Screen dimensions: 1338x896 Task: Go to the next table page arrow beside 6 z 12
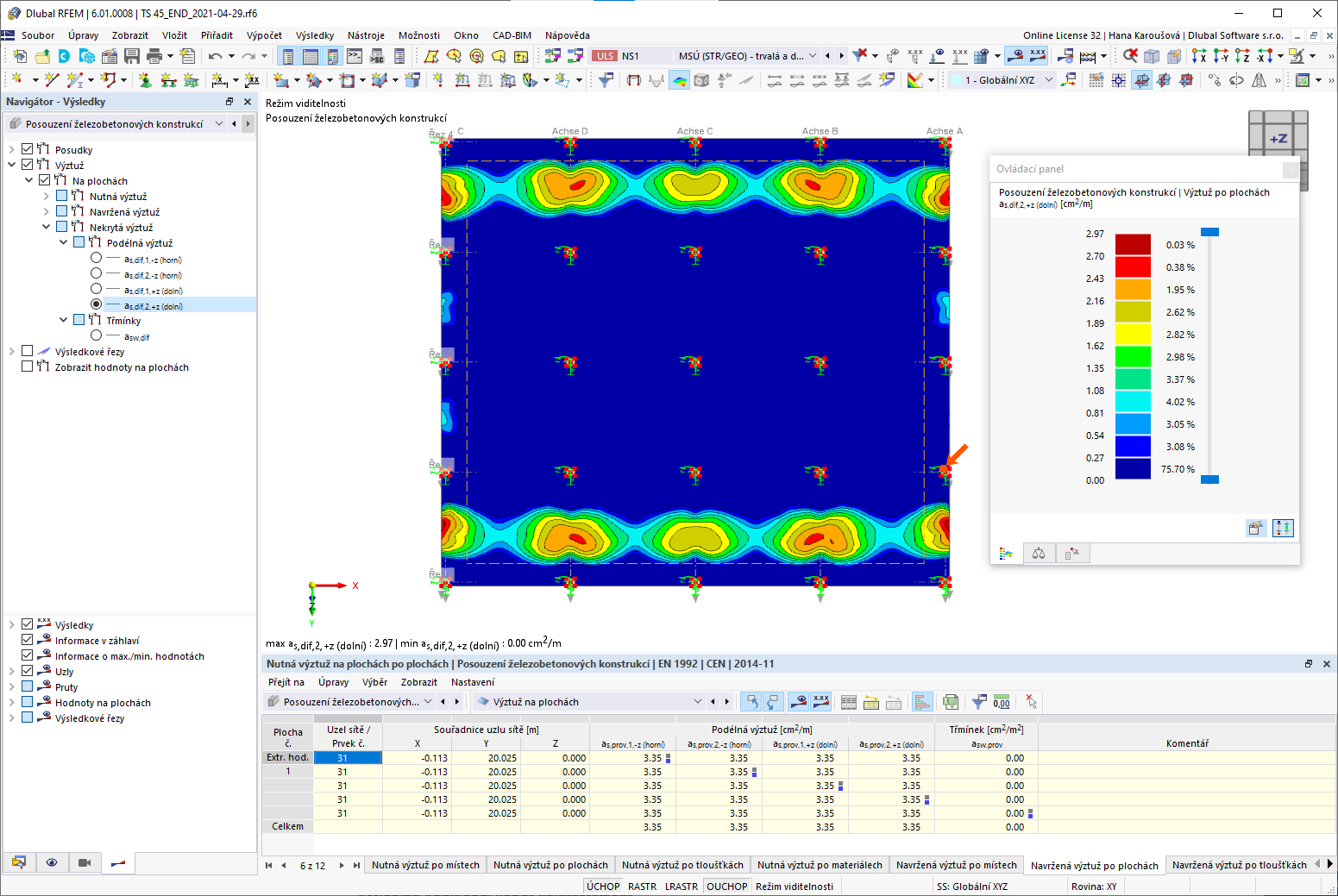coord(342,865)
